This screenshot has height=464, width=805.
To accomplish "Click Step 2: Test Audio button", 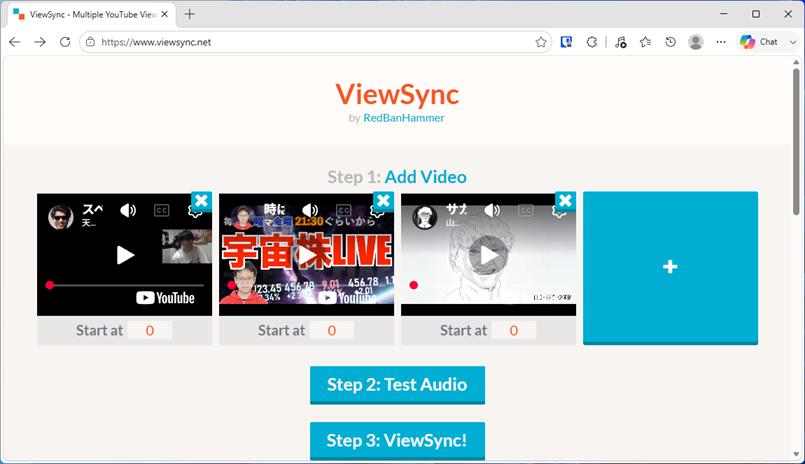I will [397, 384].
